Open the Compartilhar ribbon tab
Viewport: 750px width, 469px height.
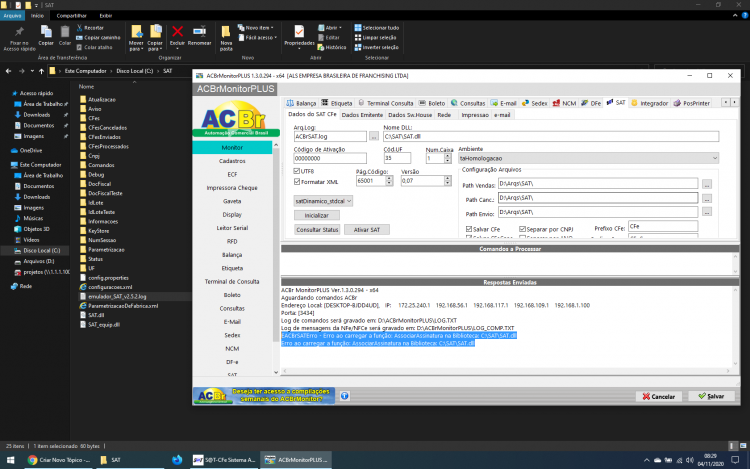tap(71, 16)
